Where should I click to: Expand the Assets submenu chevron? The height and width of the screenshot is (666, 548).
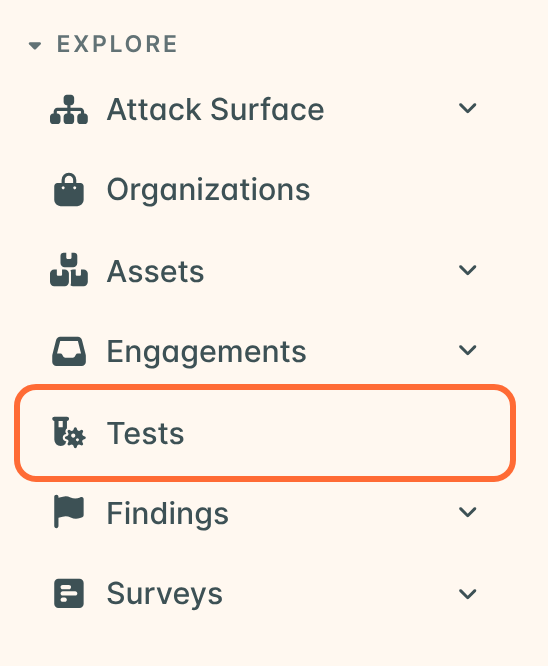coord(468,270)
